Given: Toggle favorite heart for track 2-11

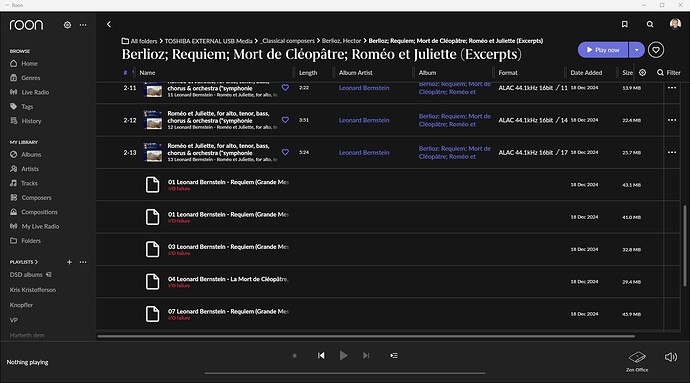Looking at the screenshot, I should click(285, 88).
